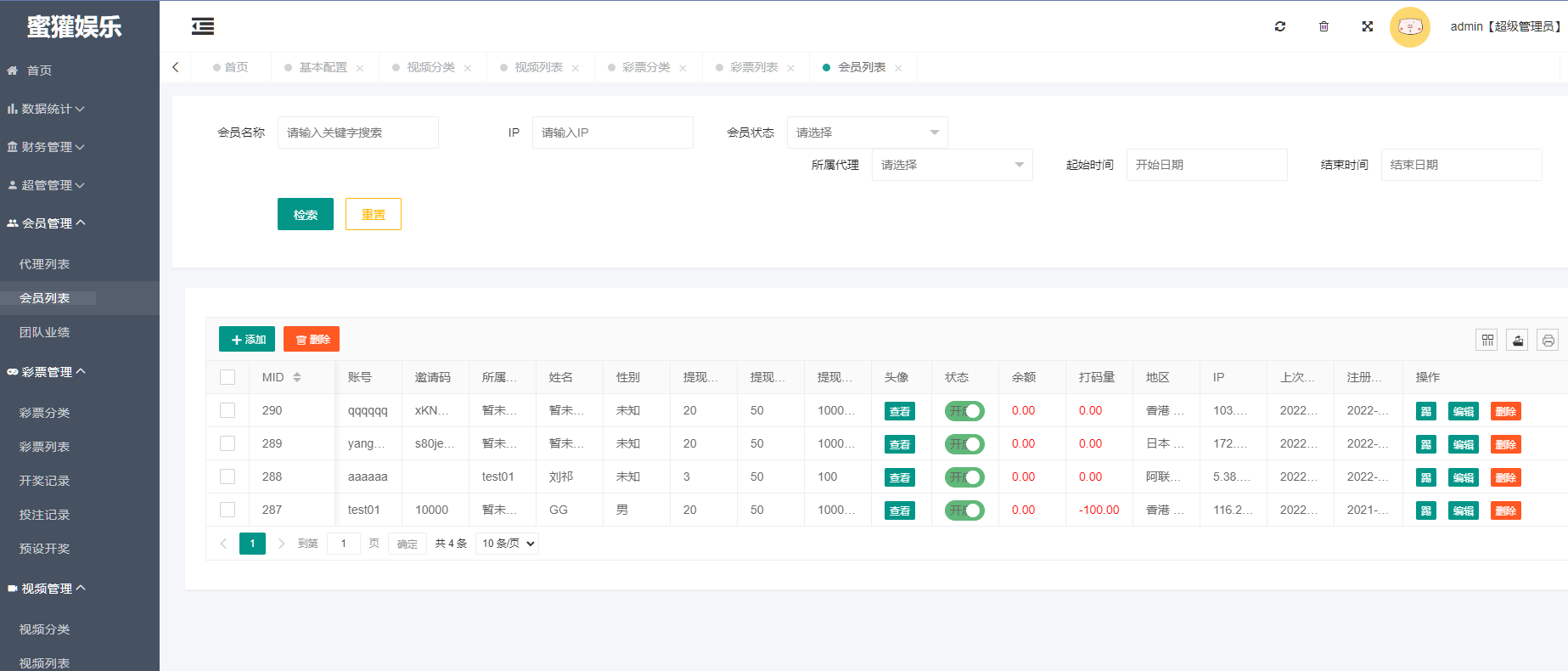Click the refresh icon in the header
Screen dimensions: 1568x671
1280,26
